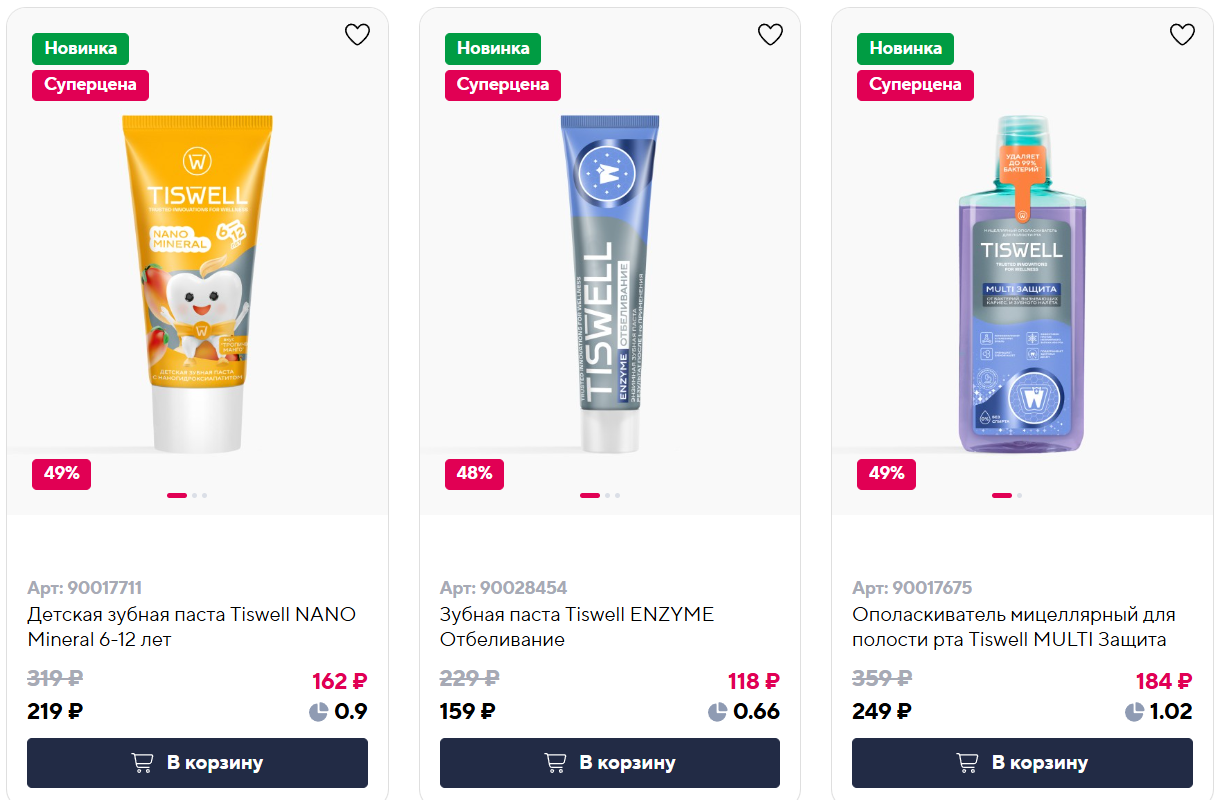Screen dimensions: 1222x800
Task: Click Новинка badge on the mouthwash card
Action: point(905,48)
